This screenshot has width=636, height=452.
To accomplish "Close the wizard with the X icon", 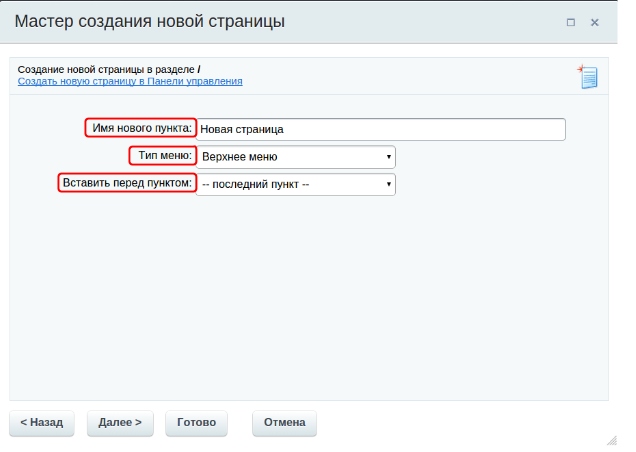I will [x=595, y=22].
